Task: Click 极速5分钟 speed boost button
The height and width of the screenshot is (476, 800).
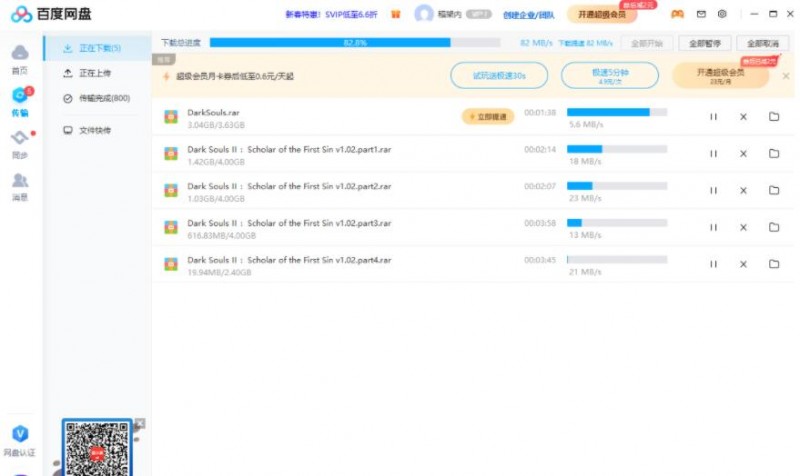Action: [610, 76]
